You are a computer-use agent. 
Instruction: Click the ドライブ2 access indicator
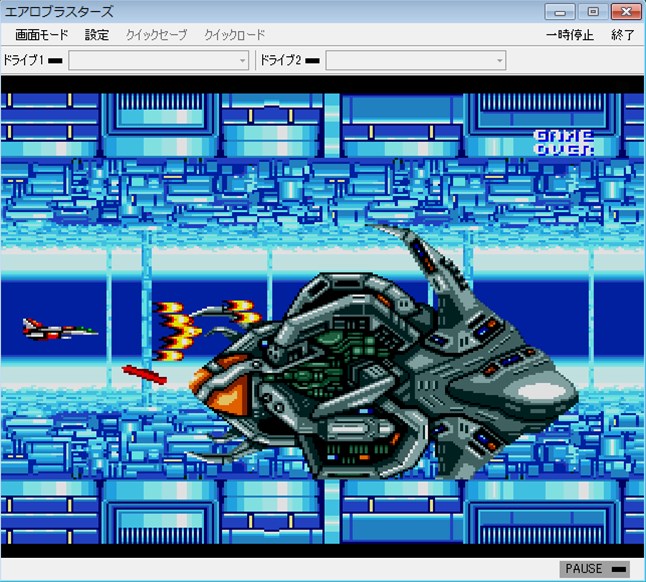point(312,61)
